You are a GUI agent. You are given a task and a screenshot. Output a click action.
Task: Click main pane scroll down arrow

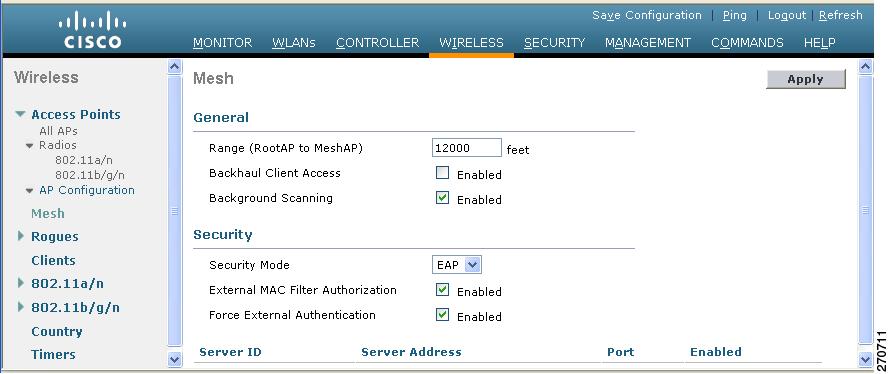click(866, 359)
